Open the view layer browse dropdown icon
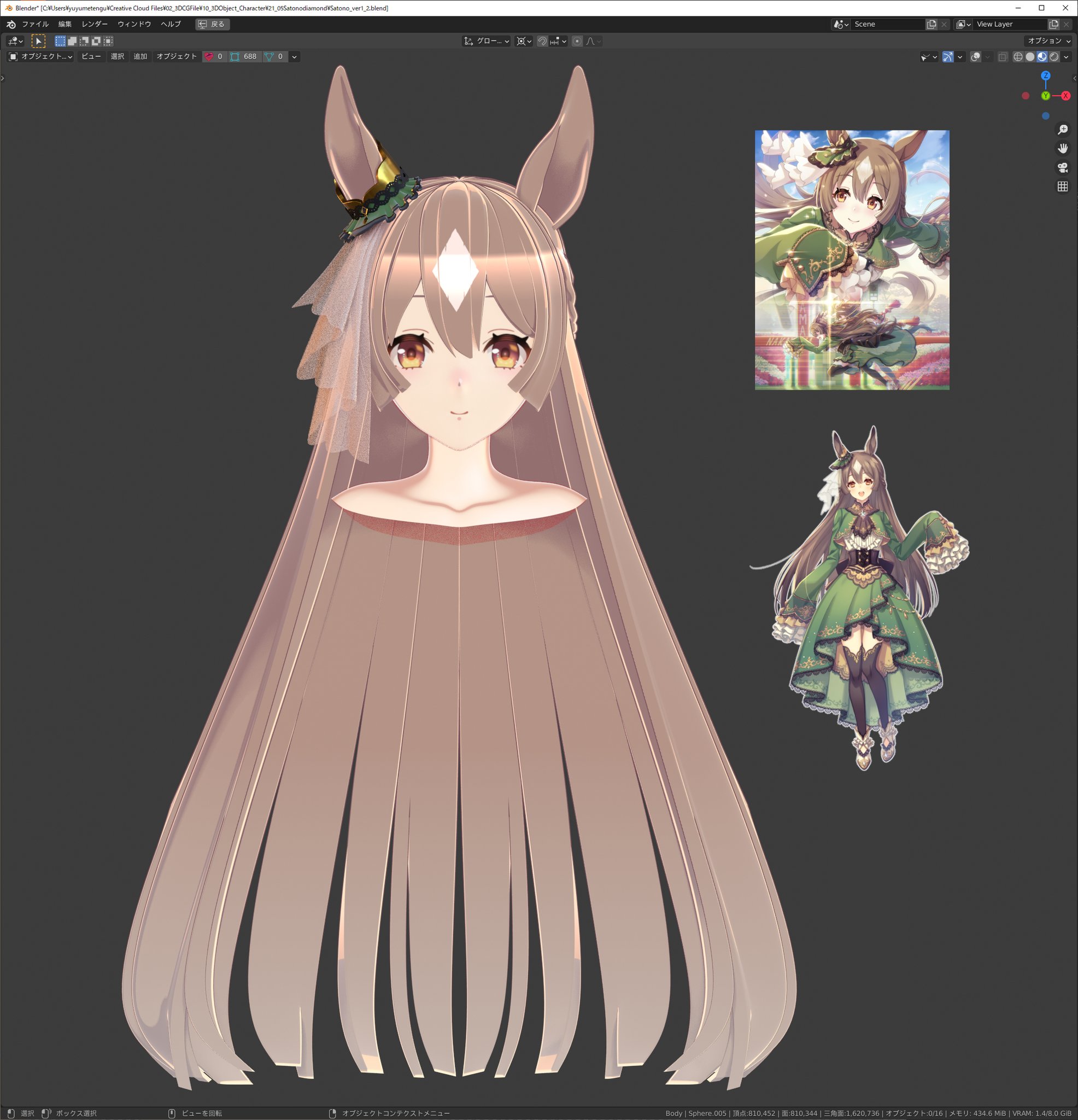The image size is (1078, 1120). click(964, 24)
